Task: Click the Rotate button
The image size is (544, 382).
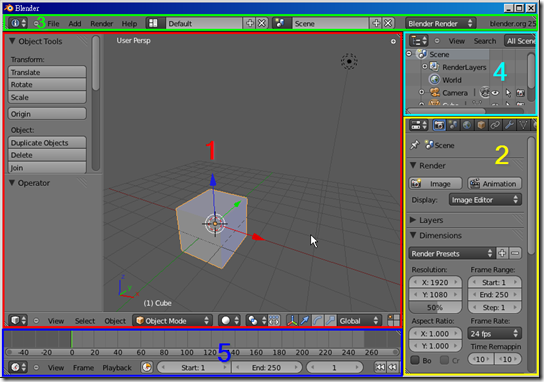Action: (x=47, y=84)
